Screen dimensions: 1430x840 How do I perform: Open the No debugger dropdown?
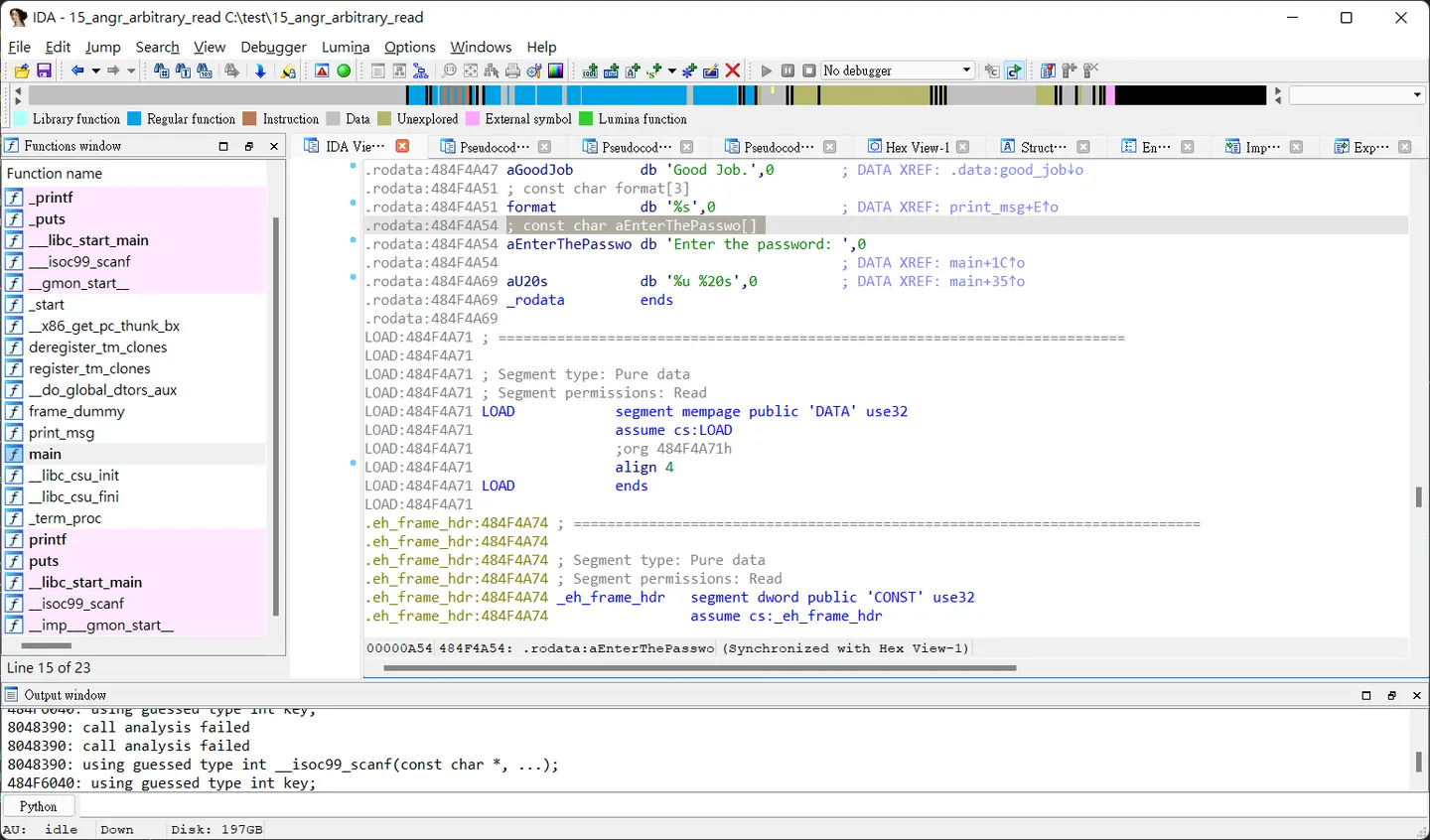click(898, 70)
